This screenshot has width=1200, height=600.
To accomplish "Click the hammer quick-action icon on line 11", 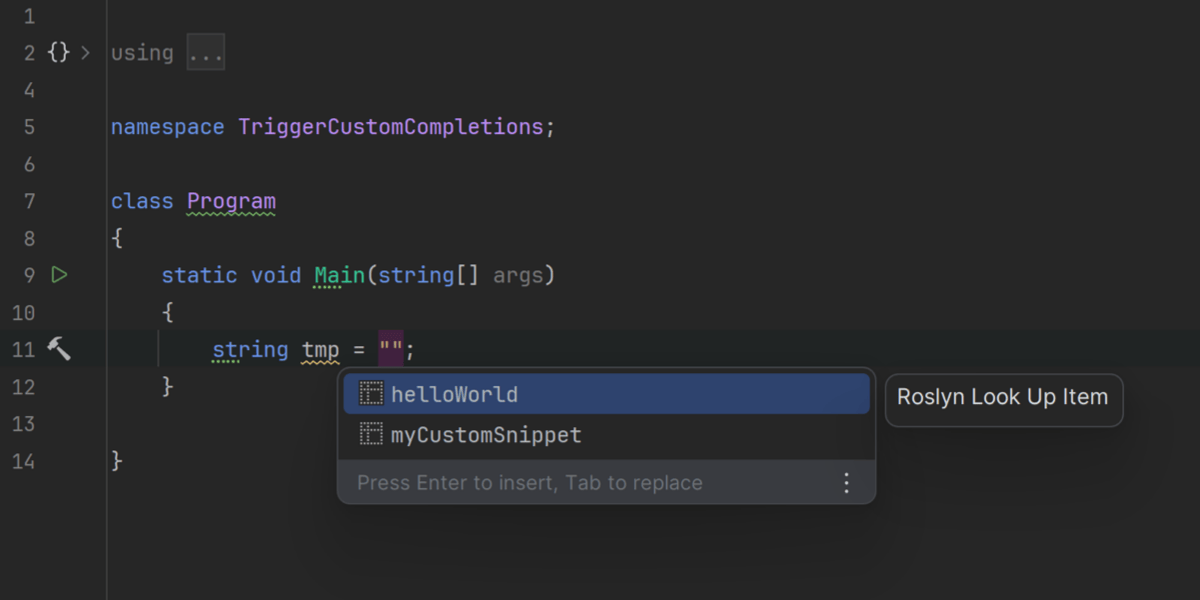I will [59, 349].
